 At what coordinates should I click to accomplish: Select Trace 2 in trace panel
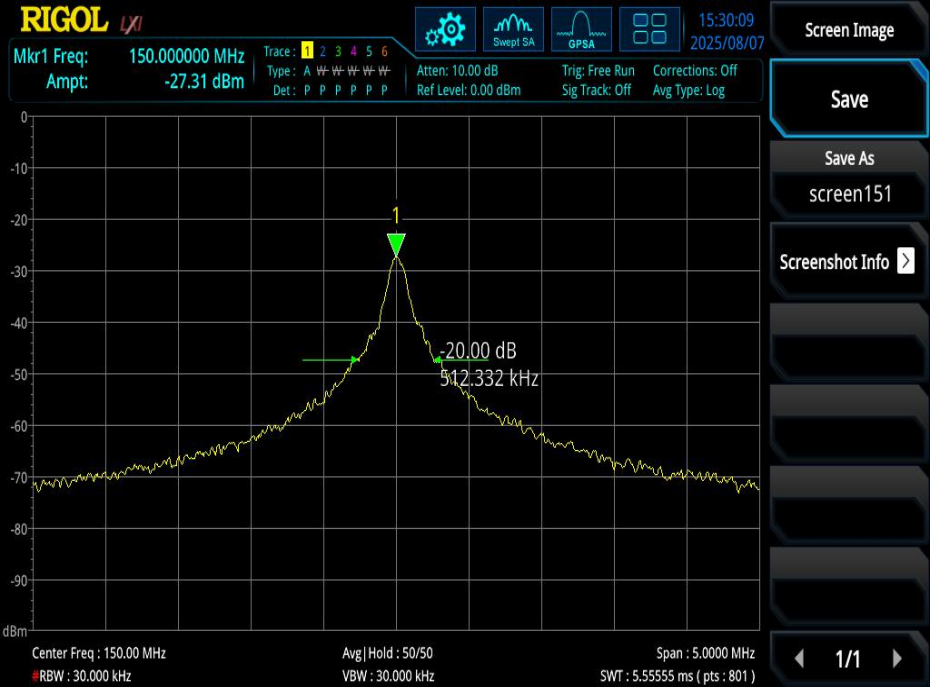(322, 51)
